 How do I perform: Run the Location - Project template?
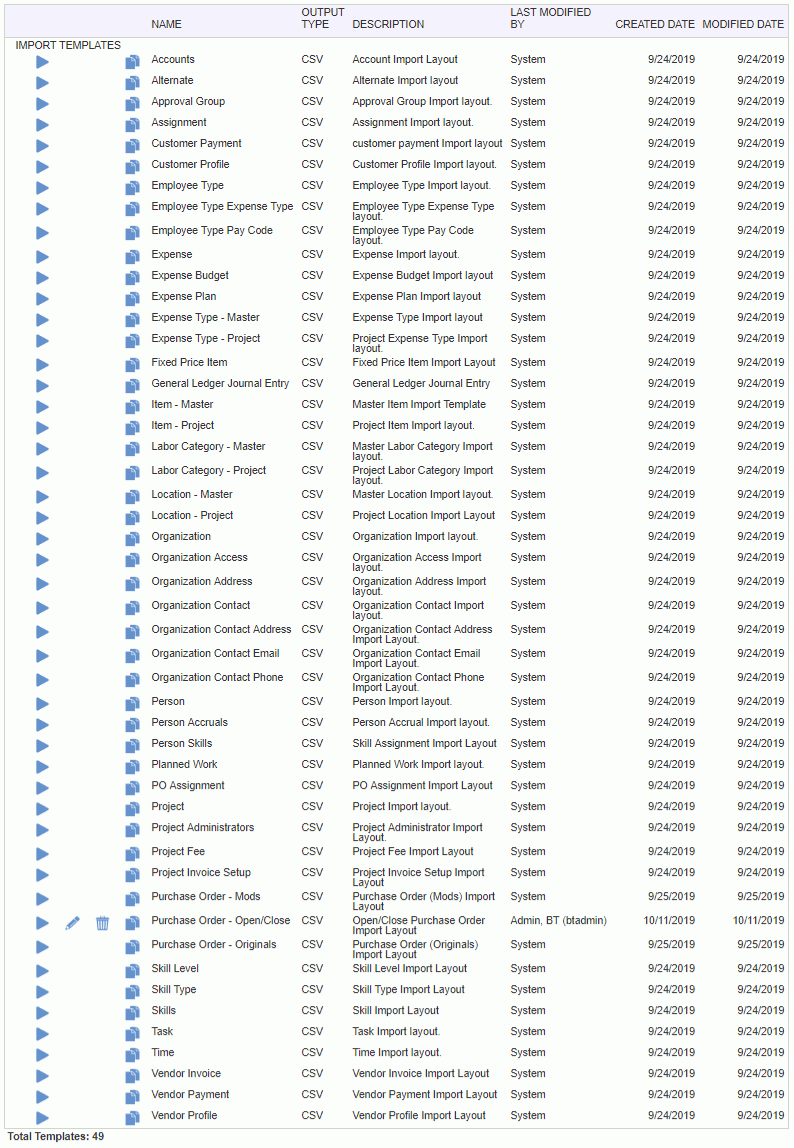click(42, 518)
